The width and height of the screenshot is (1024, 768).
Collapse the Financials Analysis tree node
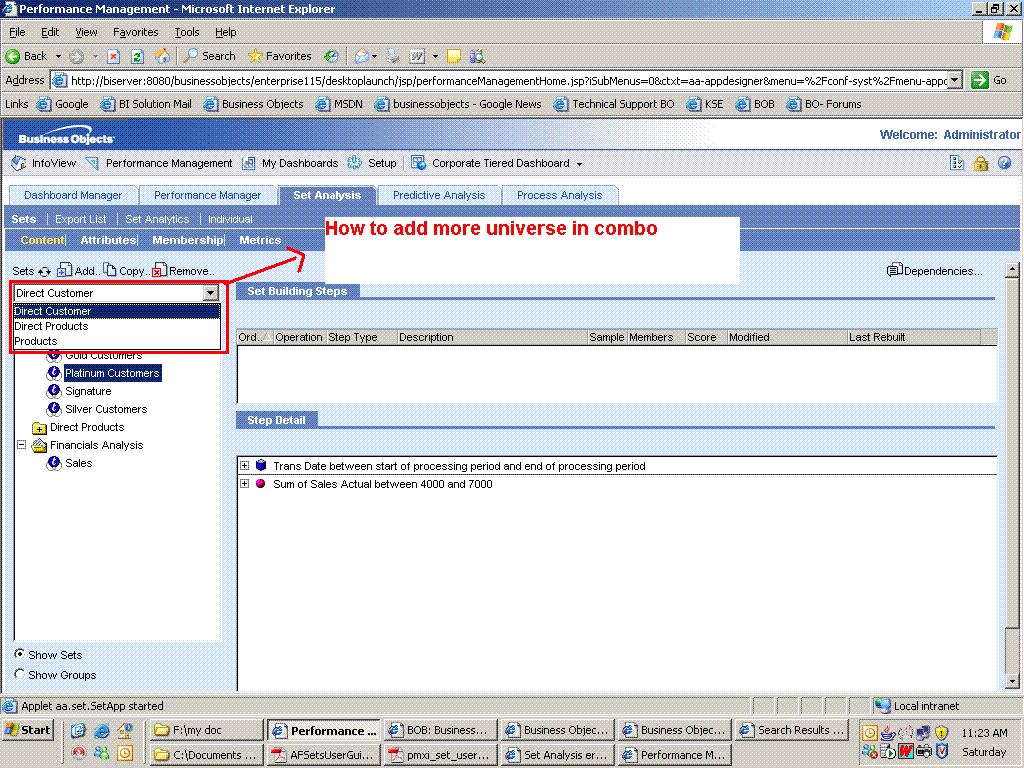(x=21, y=445)
